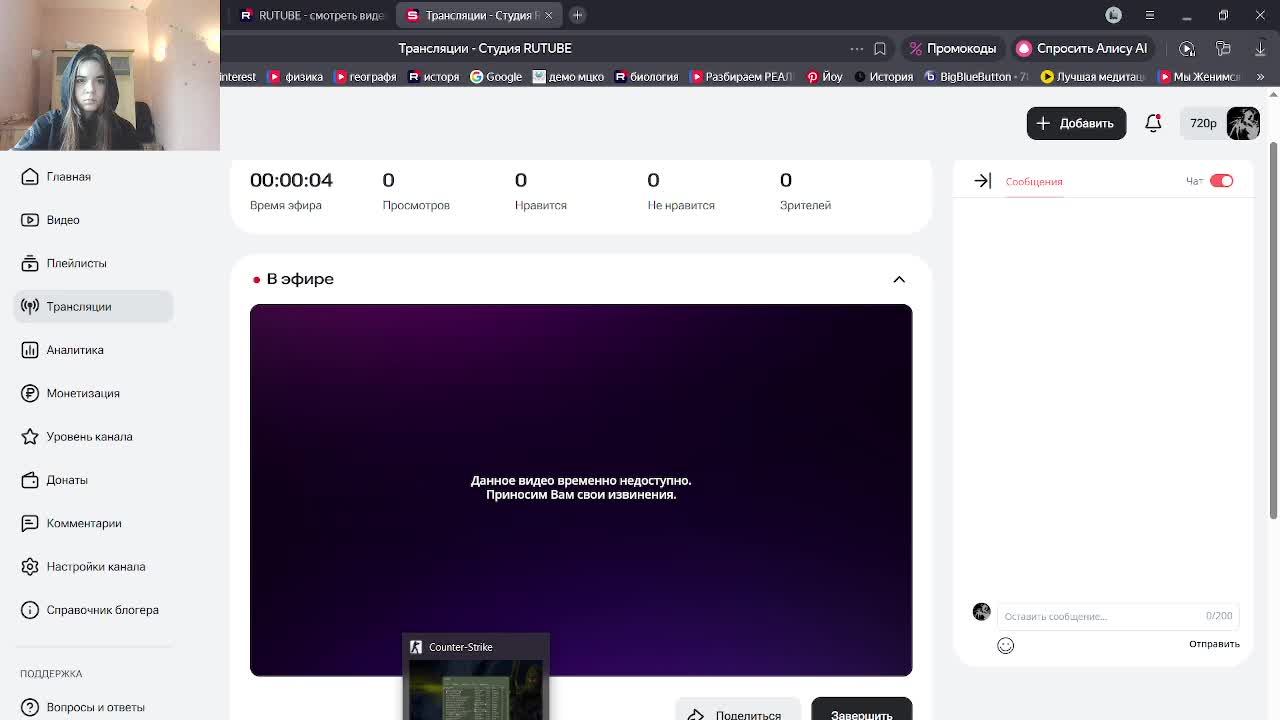1280x720 pixels.
Task: Click the browser profile icon in title bar
Action: point(1114,15)
